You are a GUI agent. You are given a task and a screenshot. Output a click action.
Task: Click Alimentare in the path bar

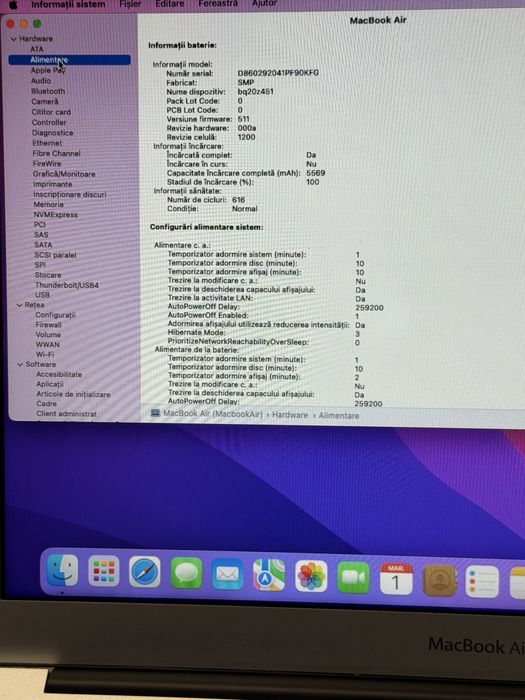tap(339, 416)
